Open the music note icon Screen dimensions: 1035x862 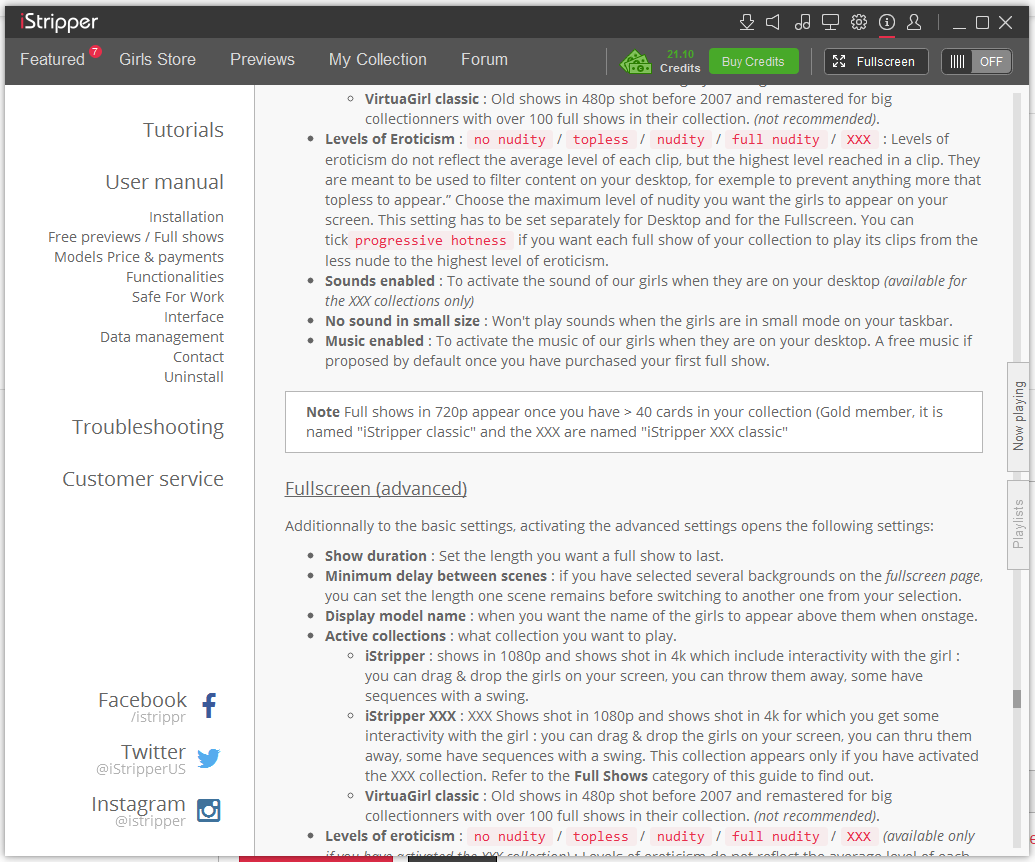pyautogui.click(x=802, y=22)
